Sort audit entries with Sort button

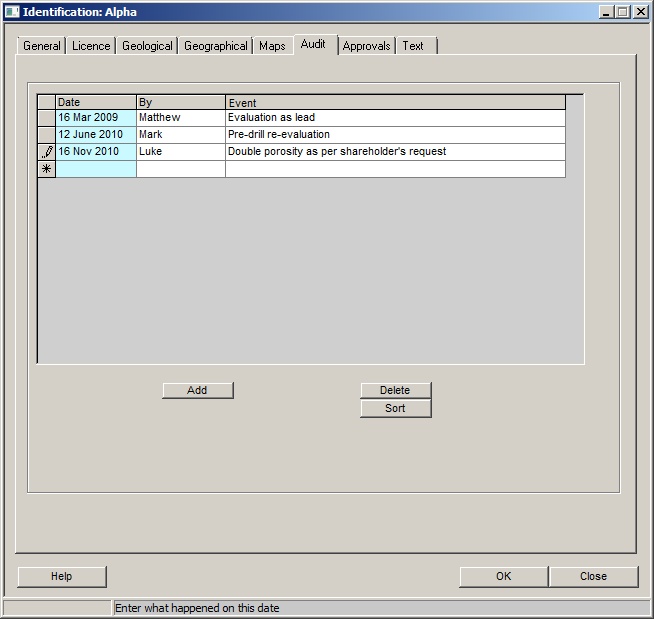pos(395,408)
